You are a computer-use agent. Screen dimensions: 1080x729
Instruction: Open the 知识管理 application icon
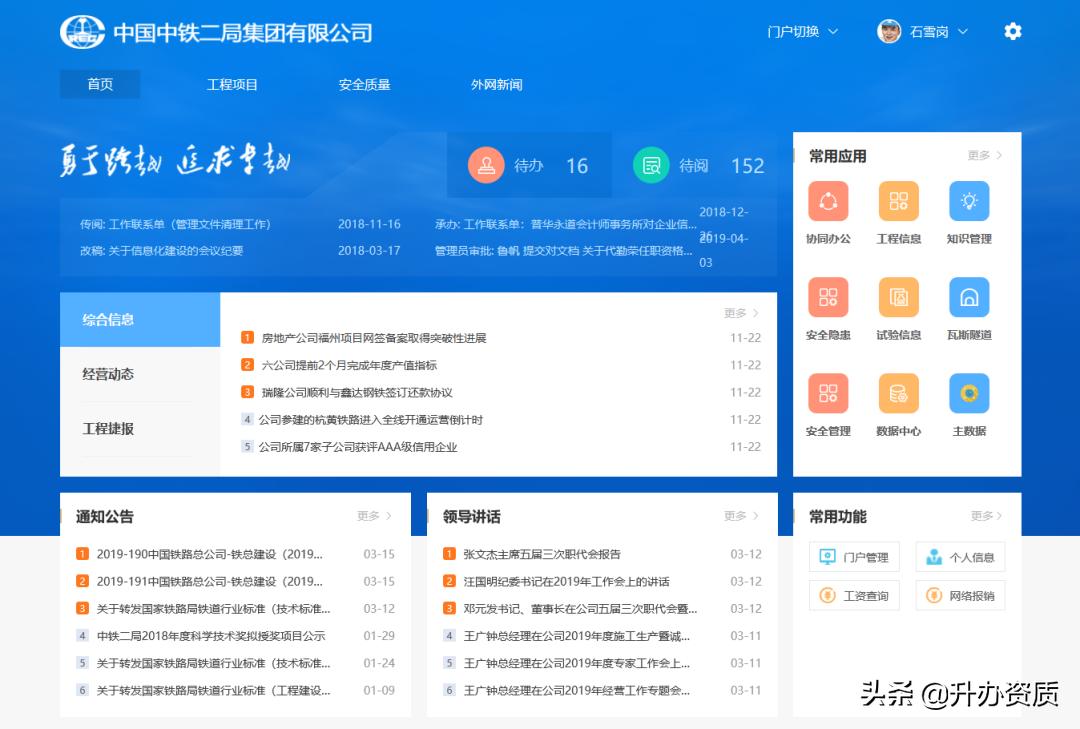point(968,201)
